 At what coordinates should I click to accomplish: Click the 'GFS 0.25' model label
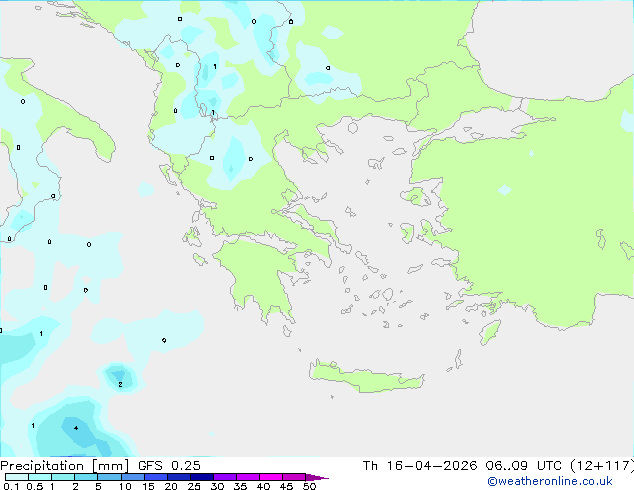(x=169, y=466)
